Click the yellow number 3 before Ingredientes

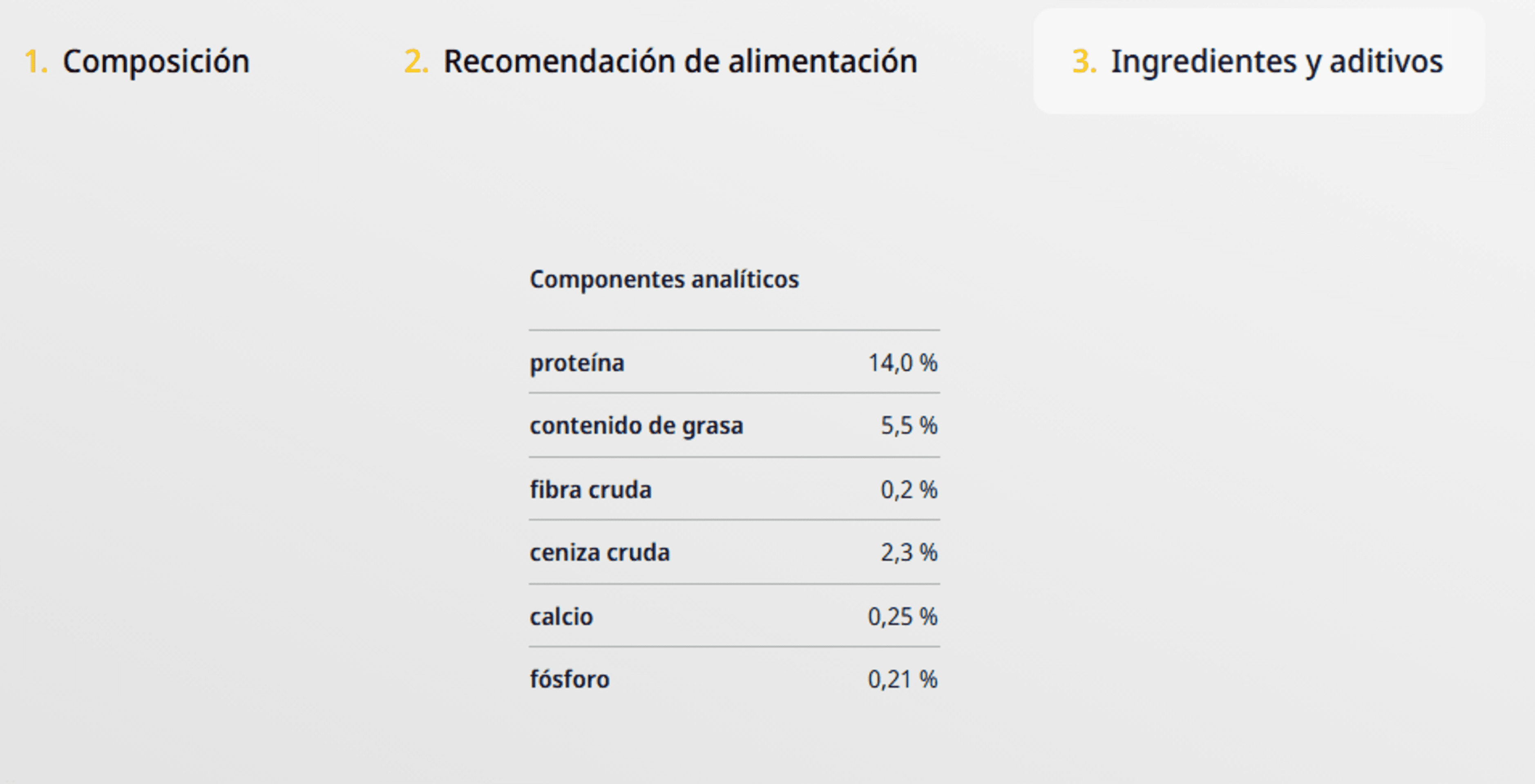coord(1084,61)
